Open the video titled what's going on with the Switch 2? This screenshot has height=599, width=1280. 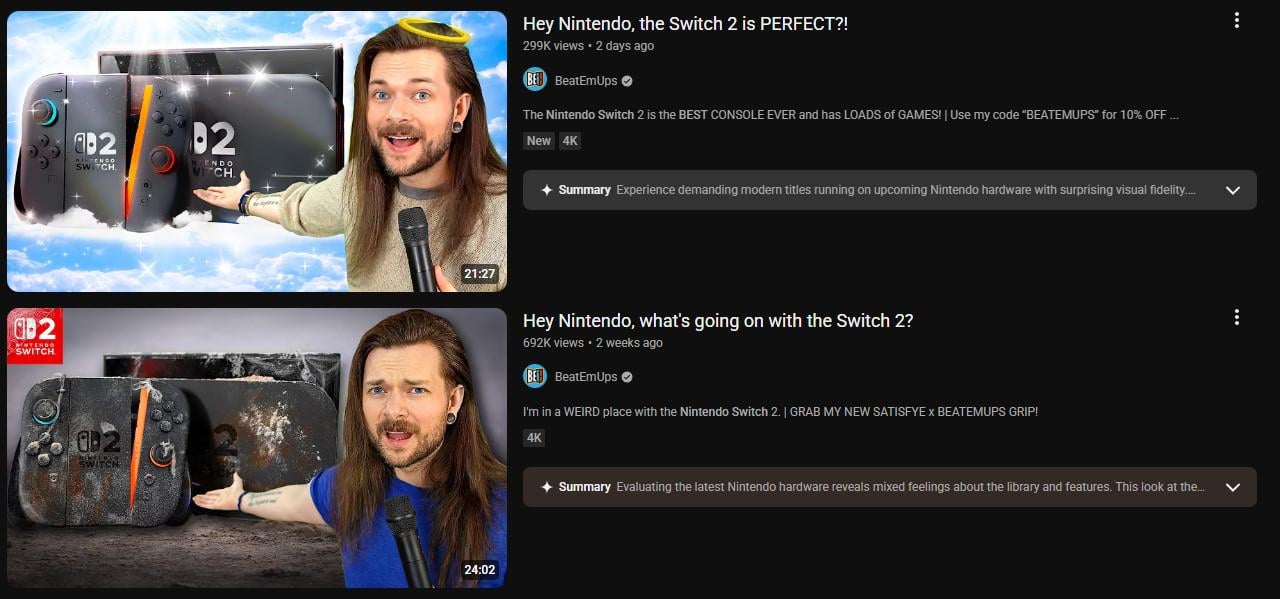click(718, 320)
